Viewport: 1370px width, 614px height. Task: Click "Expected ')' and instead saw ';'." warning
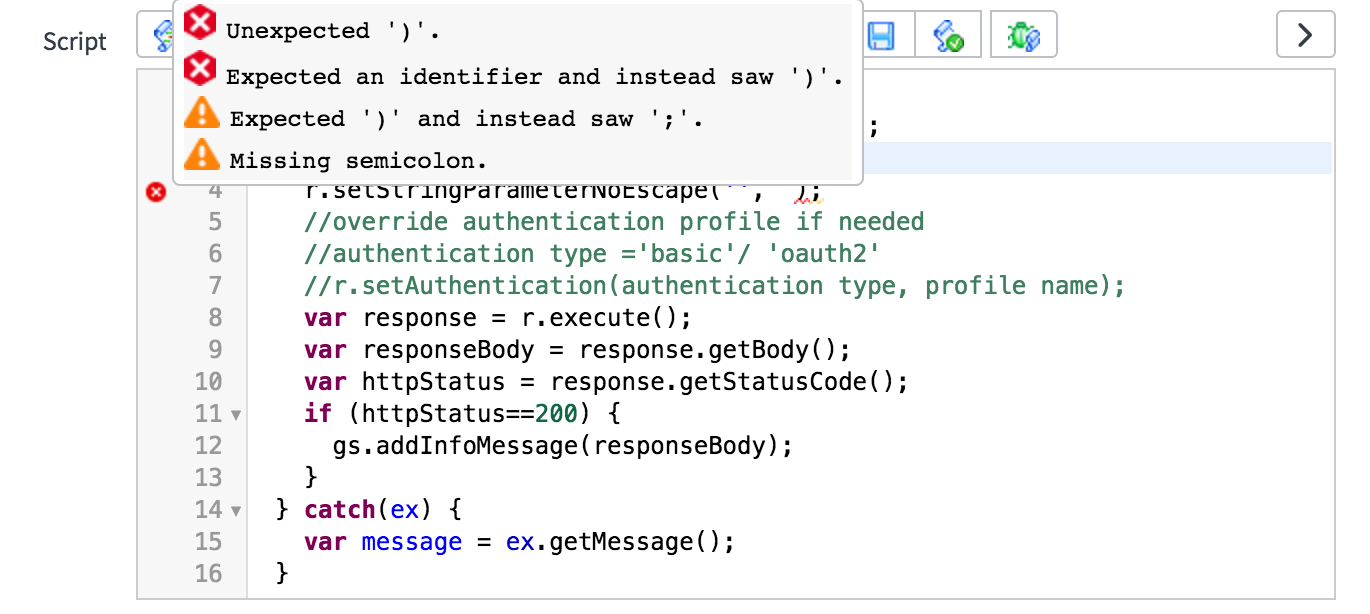[467, 119]
